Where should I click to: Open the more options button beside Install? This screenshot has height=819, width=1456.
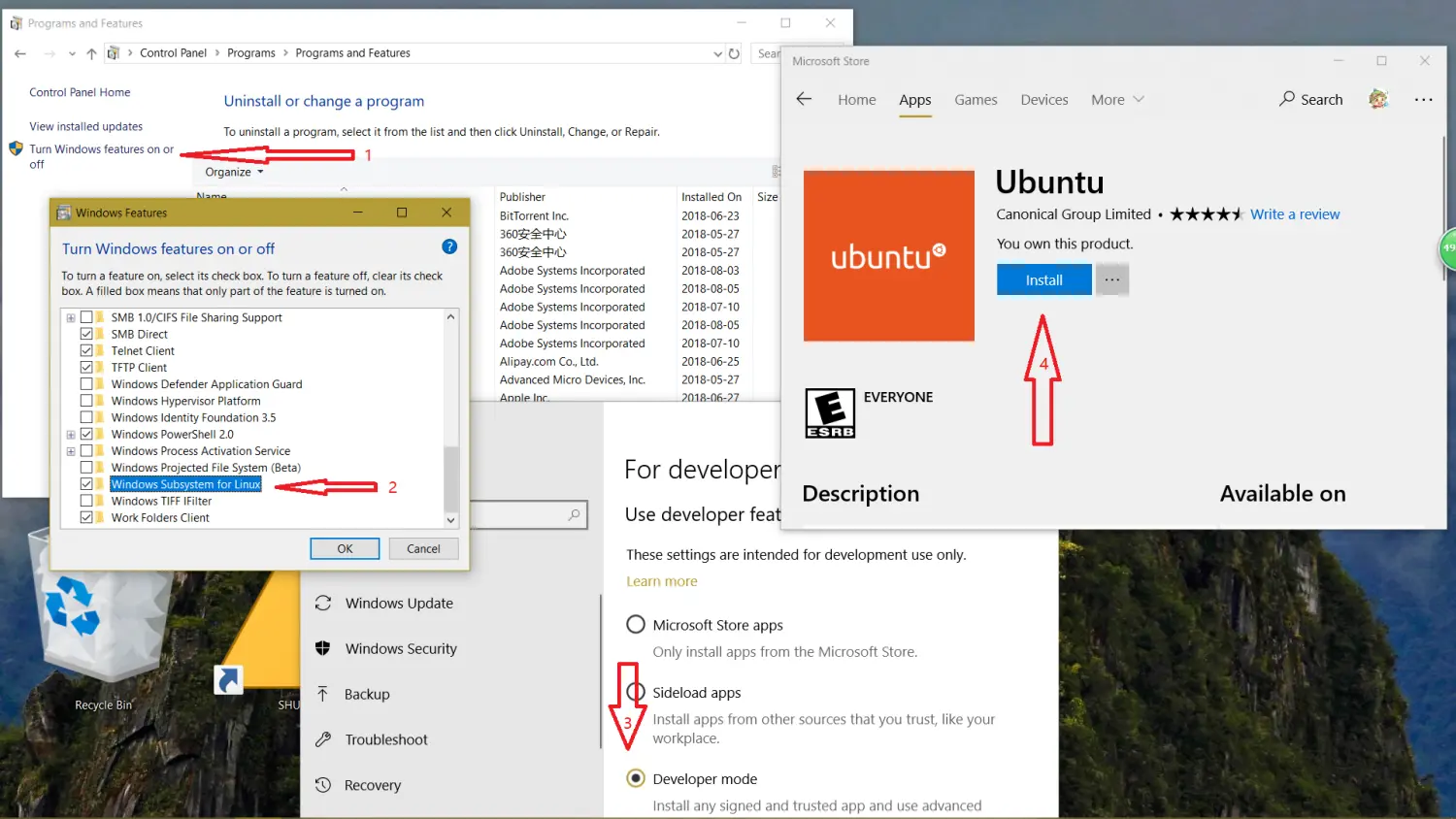coord(1112,279)
